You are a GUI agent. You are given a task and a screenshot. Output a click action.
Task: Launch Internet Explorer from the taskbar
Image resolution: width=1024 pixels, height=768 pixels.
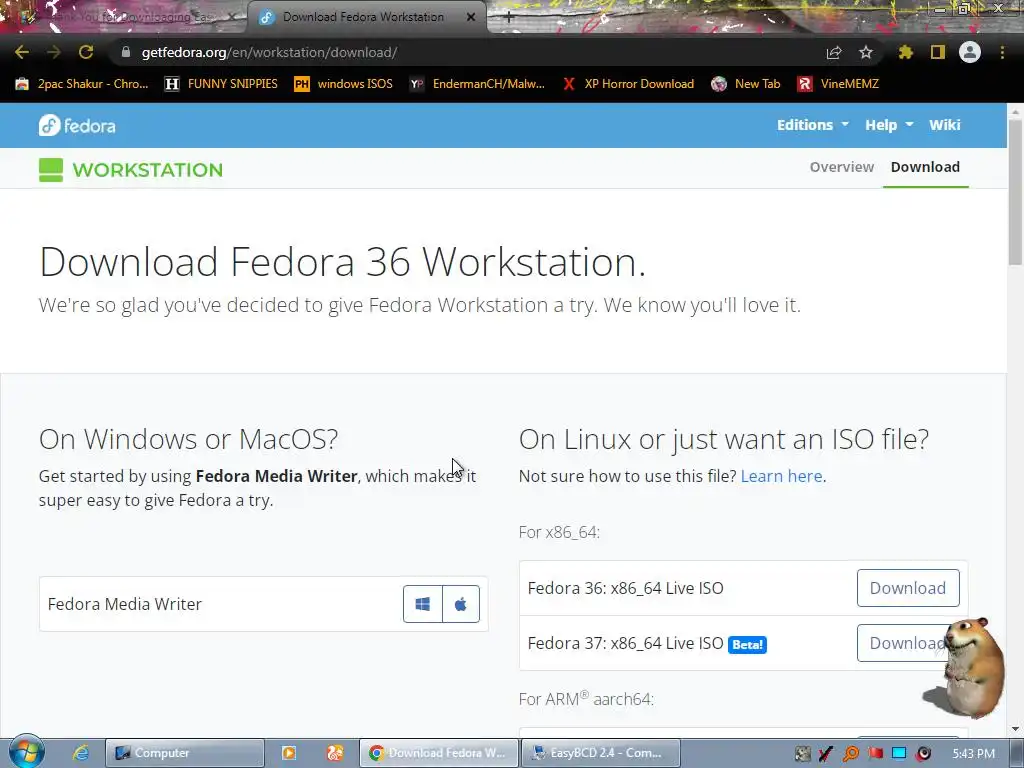pyautogui.click(x=81, y=753)
